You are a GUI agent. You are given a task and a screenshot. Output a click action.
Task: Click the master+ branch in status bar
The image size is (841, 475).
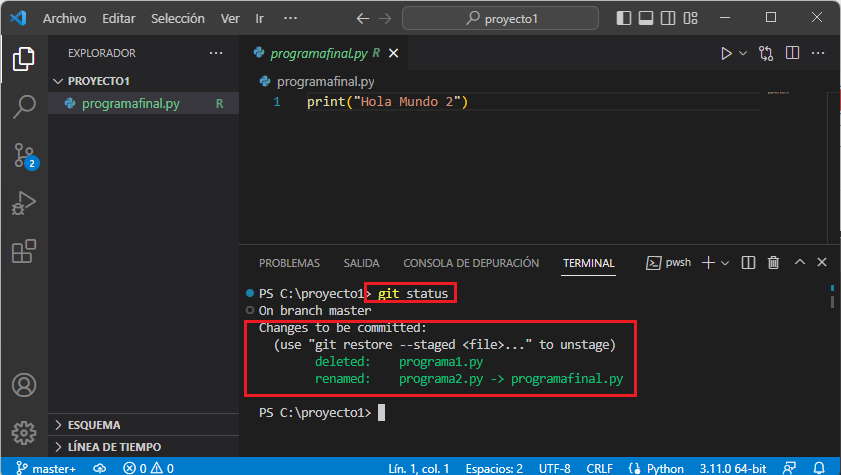(46, 468)
